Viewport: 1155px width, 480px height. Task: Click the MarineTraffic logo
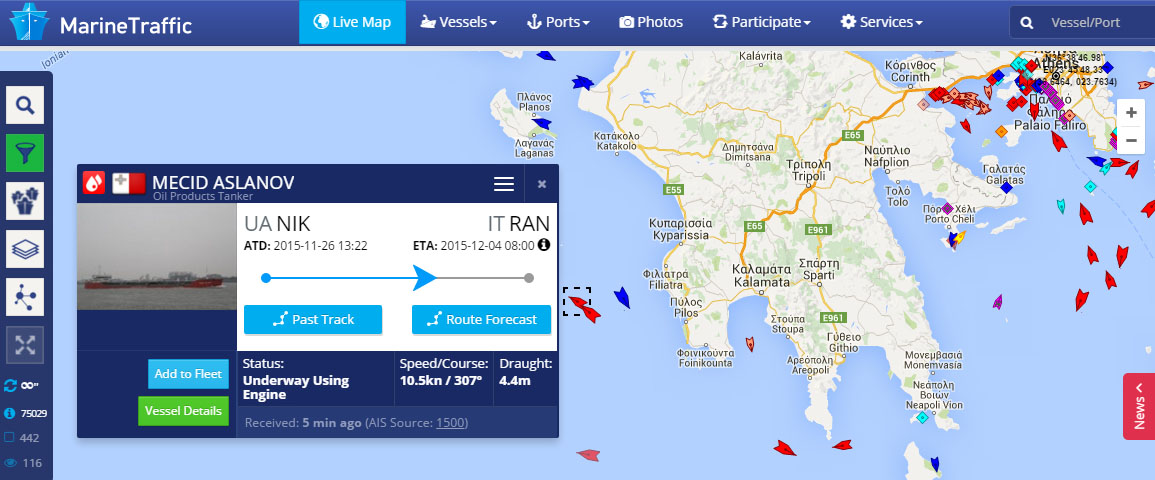(x=100, y=23)
